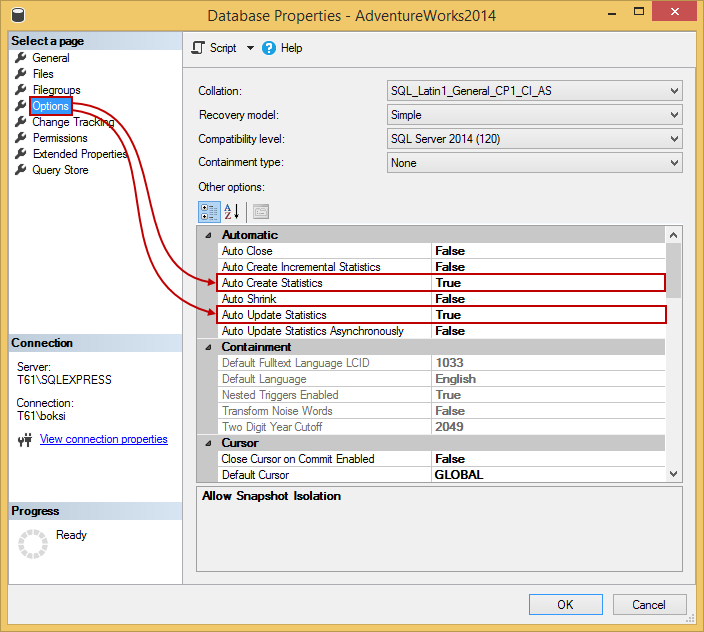Open the Files page
704x632 pixels.
pyautogui.click(x=43, y=74)
